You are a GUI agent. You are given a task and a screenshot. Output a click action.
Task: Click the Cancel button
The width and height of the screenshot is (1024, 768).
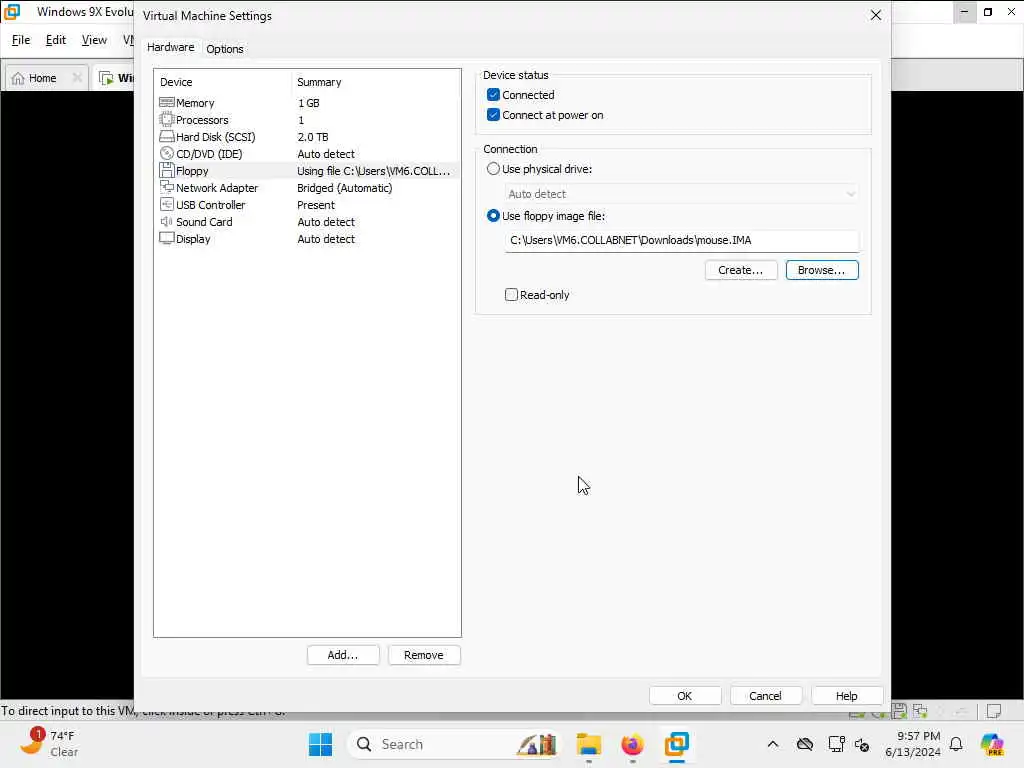[x=765, y=696]
